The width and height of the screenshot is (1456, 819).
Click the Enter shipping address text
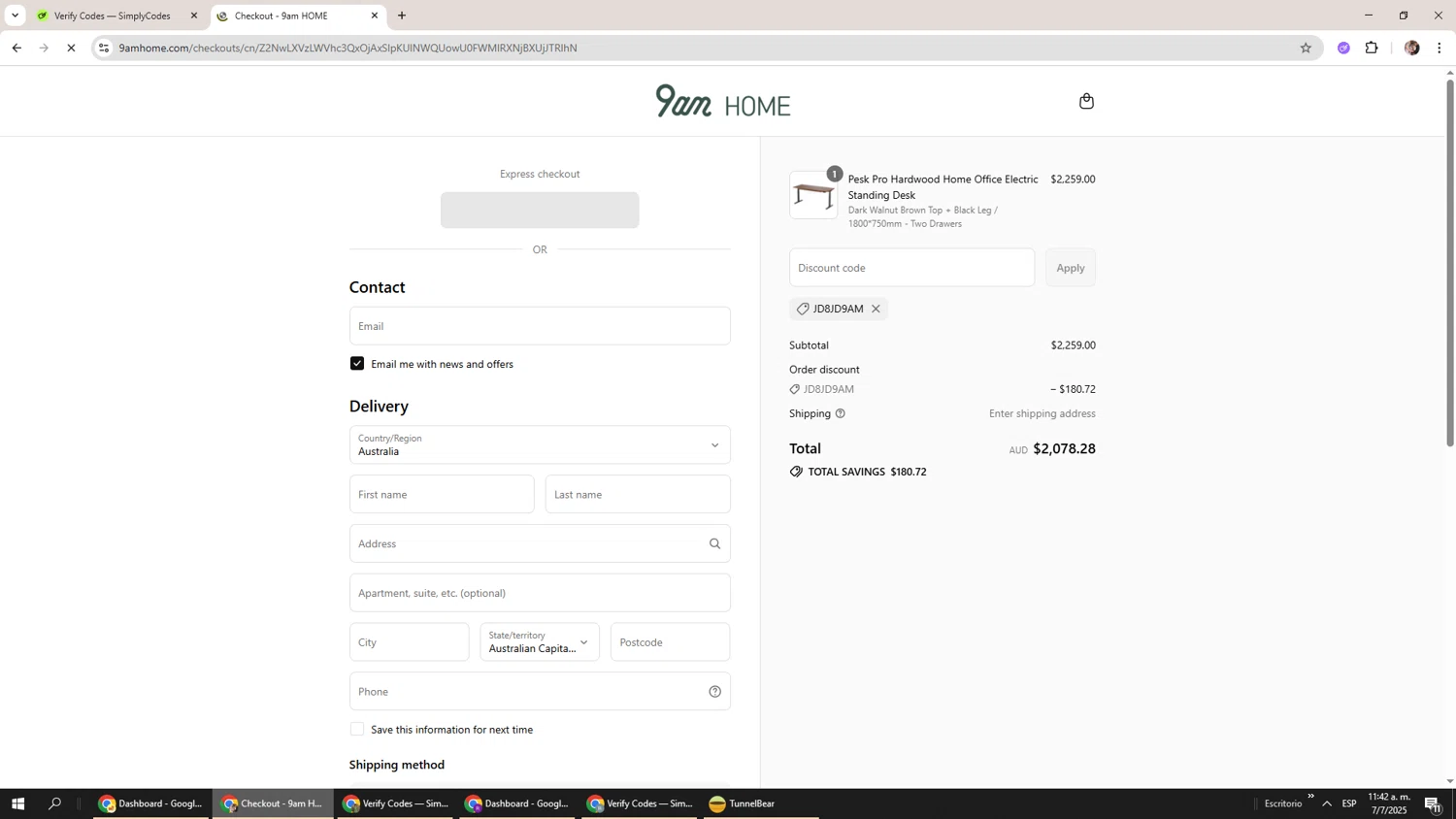(x=1042, y=413)
